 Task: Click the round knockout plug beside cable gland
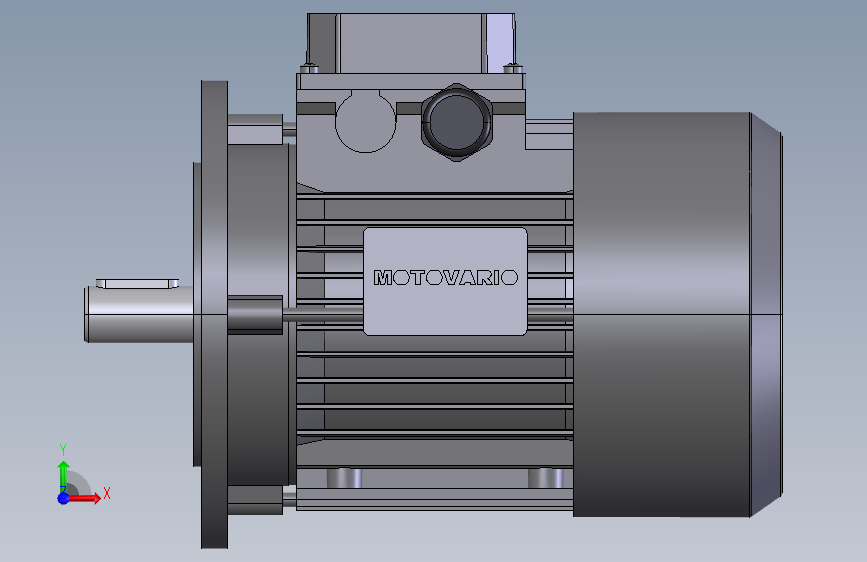pyautogui.click(x=365, y=121)
